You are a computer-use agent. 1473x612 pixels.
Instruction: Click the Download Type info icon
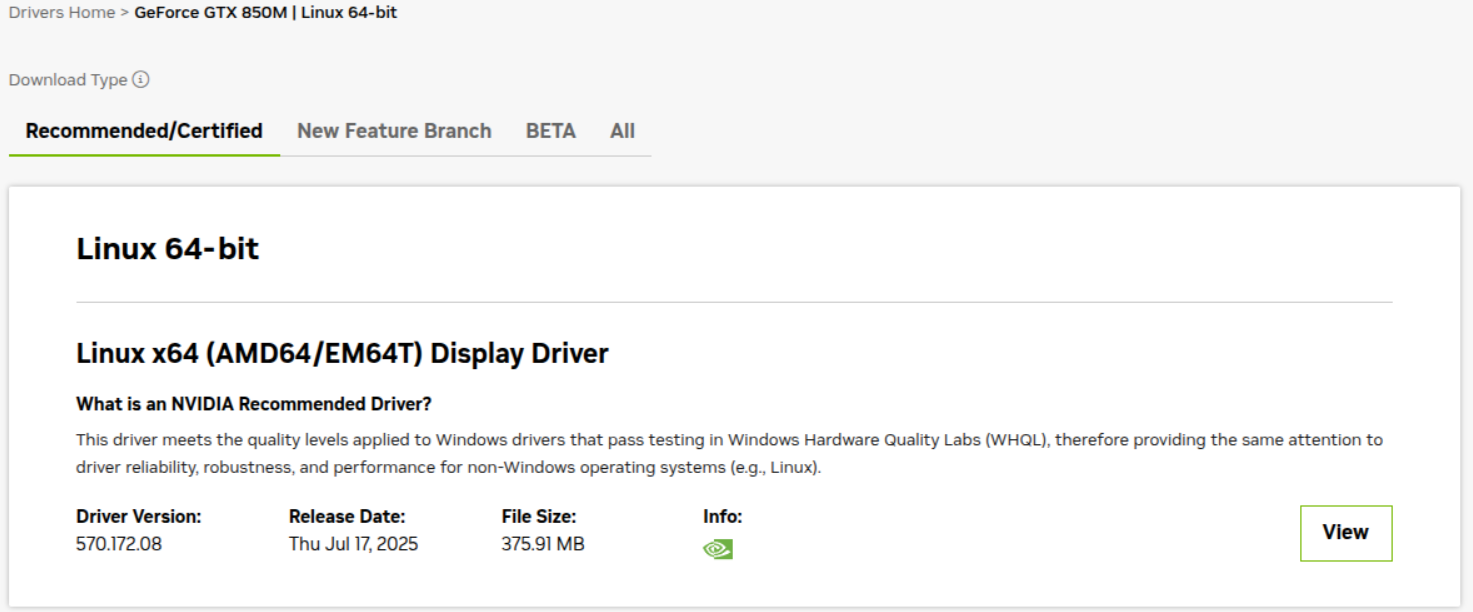pyautogui.click(x=141, y=80)
